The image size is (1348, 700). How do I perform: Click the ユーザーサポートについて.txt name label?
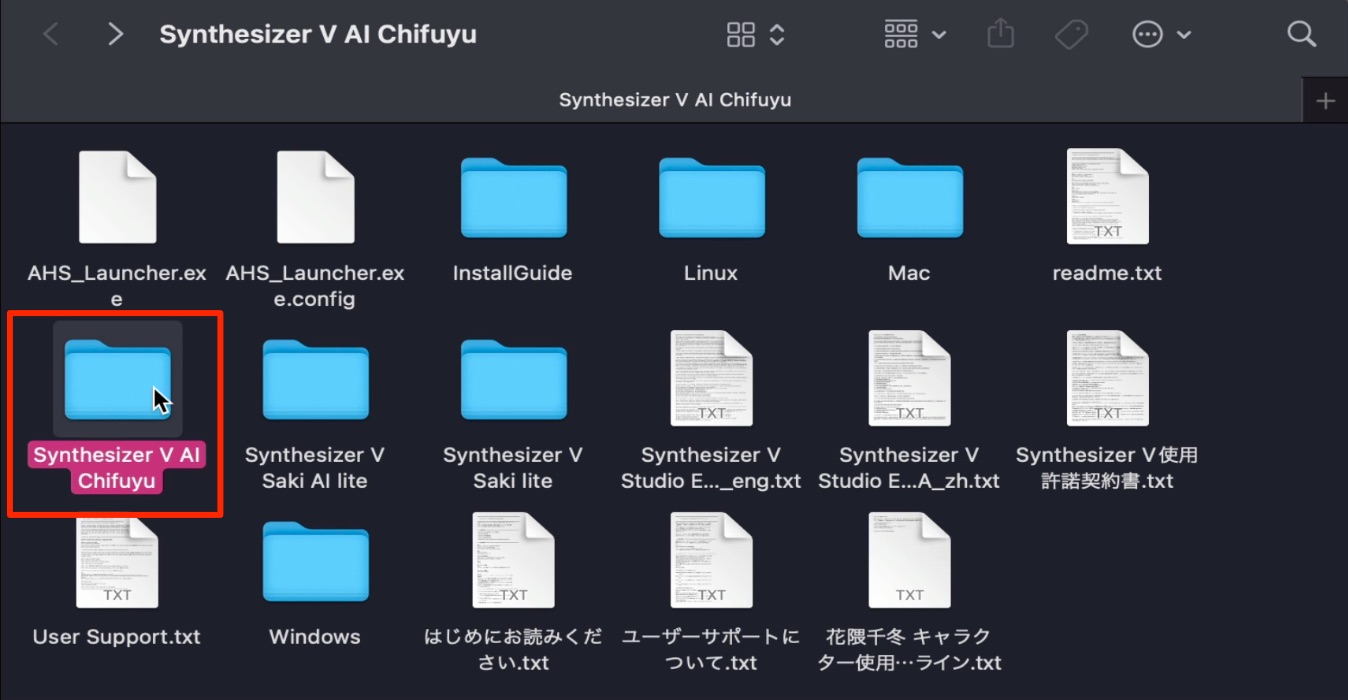711,650
